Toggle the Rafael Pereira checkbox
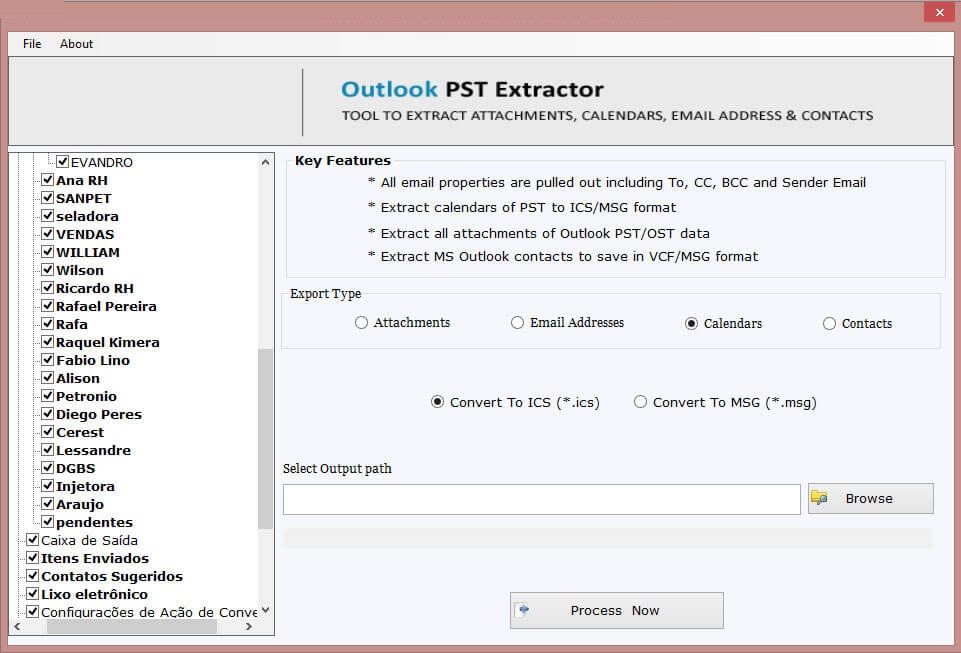 (x=48, y=305)
